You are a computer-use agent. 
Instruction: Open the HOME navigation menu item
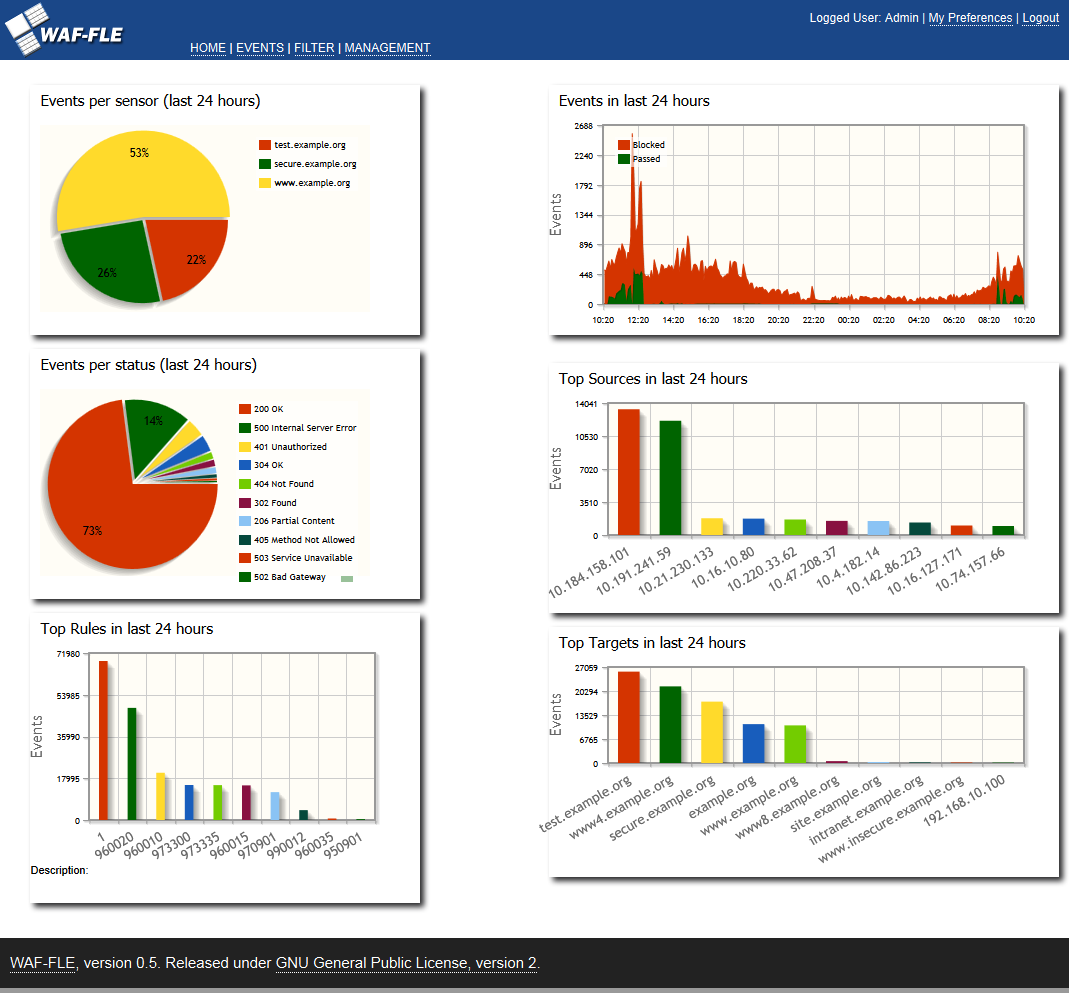click(x=208, y=47)
